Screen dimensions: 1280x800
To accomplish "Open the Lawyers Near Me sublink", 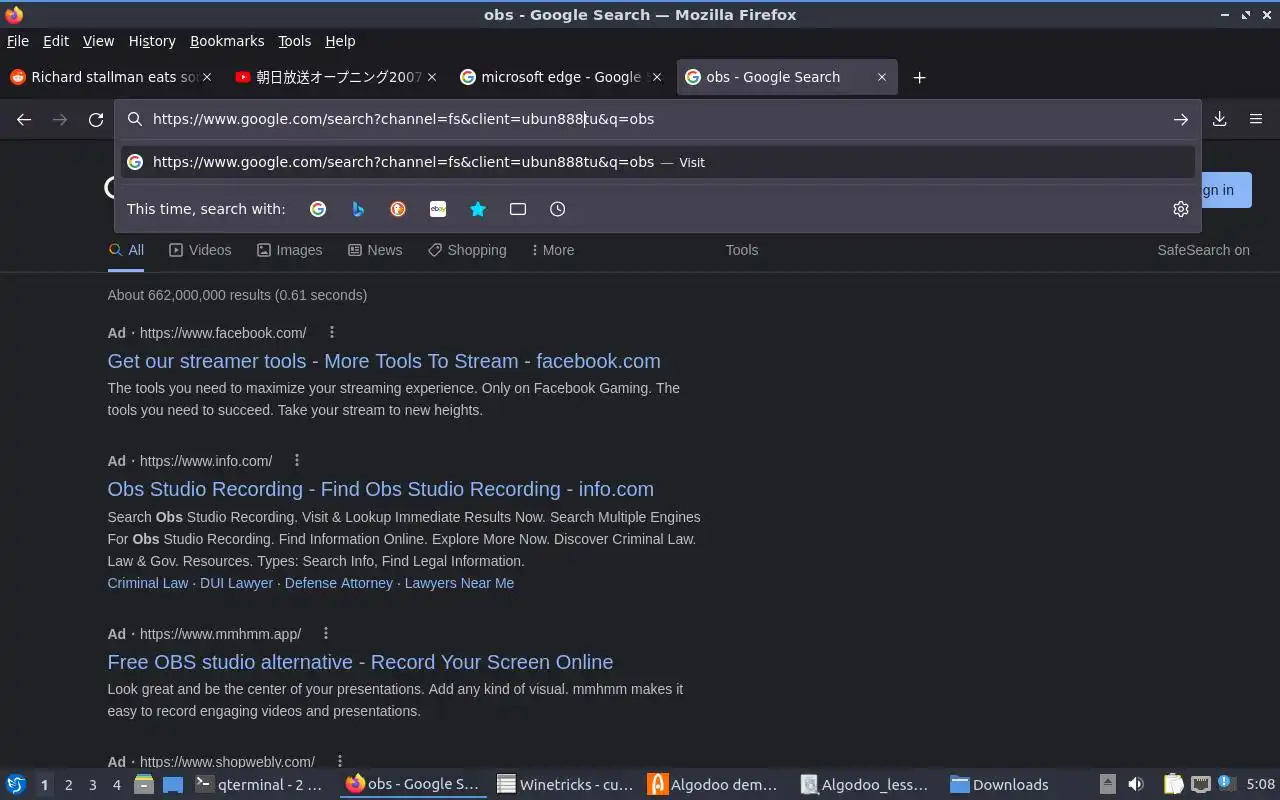I will 459,583.
